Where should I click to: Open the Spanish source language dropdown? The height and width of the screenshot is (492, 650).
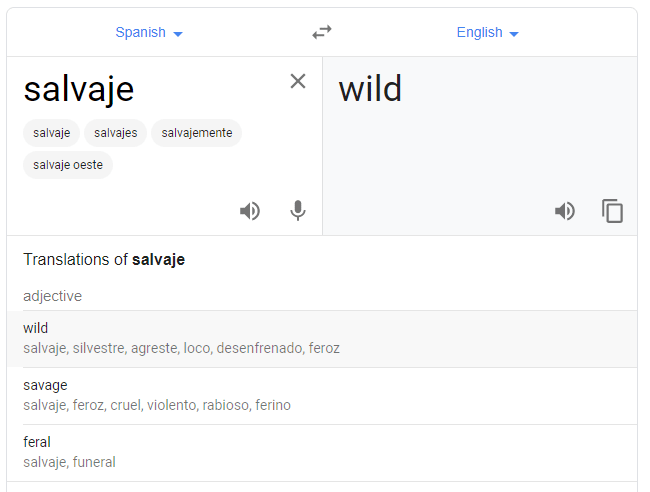coord(149,32)
